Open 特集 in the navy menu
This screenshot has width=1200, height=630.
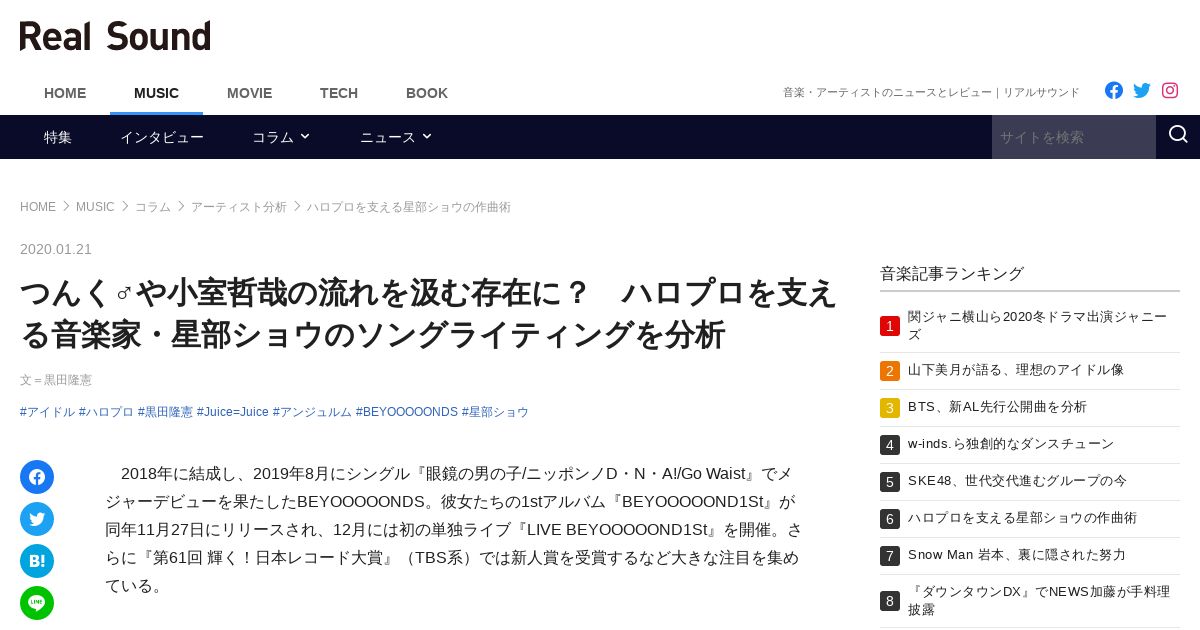tap(58, 137)
